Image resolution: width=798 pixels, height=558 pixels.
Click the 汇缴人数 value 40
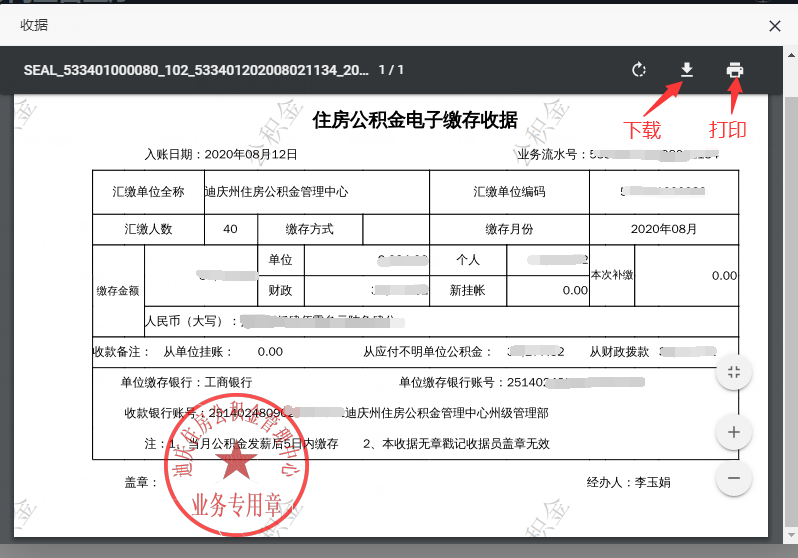click(230, 229)
